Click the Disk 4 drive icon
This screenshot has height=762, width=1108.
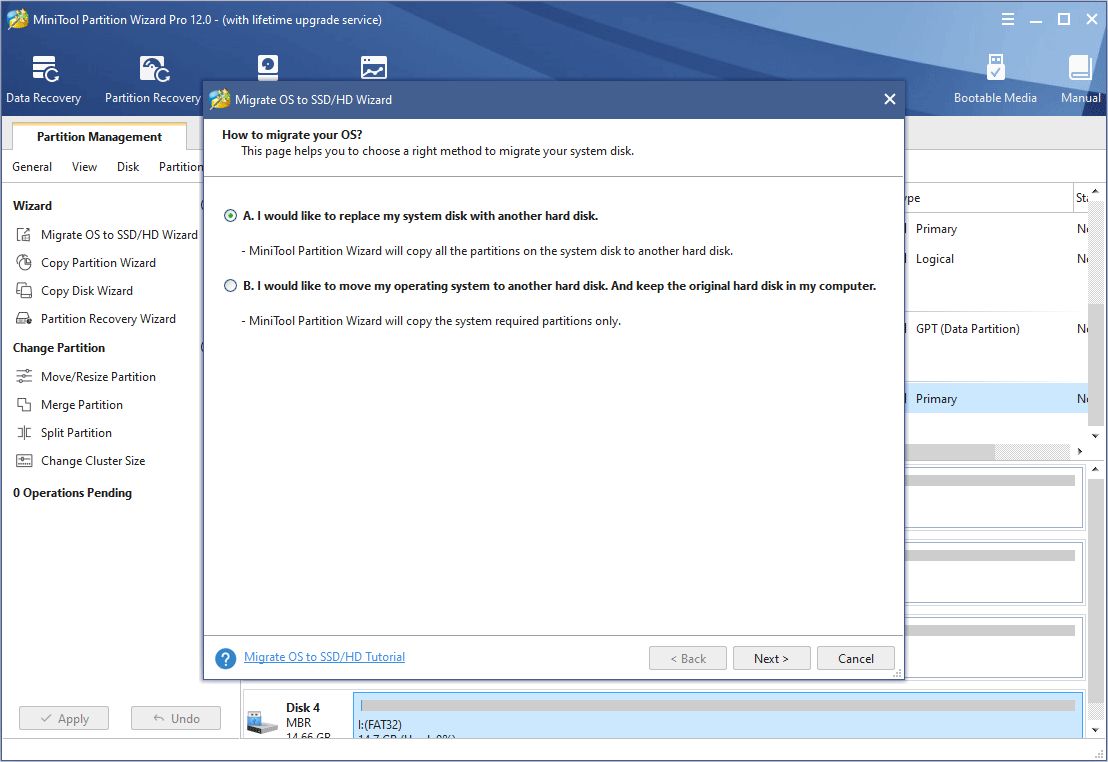[262, 722]
